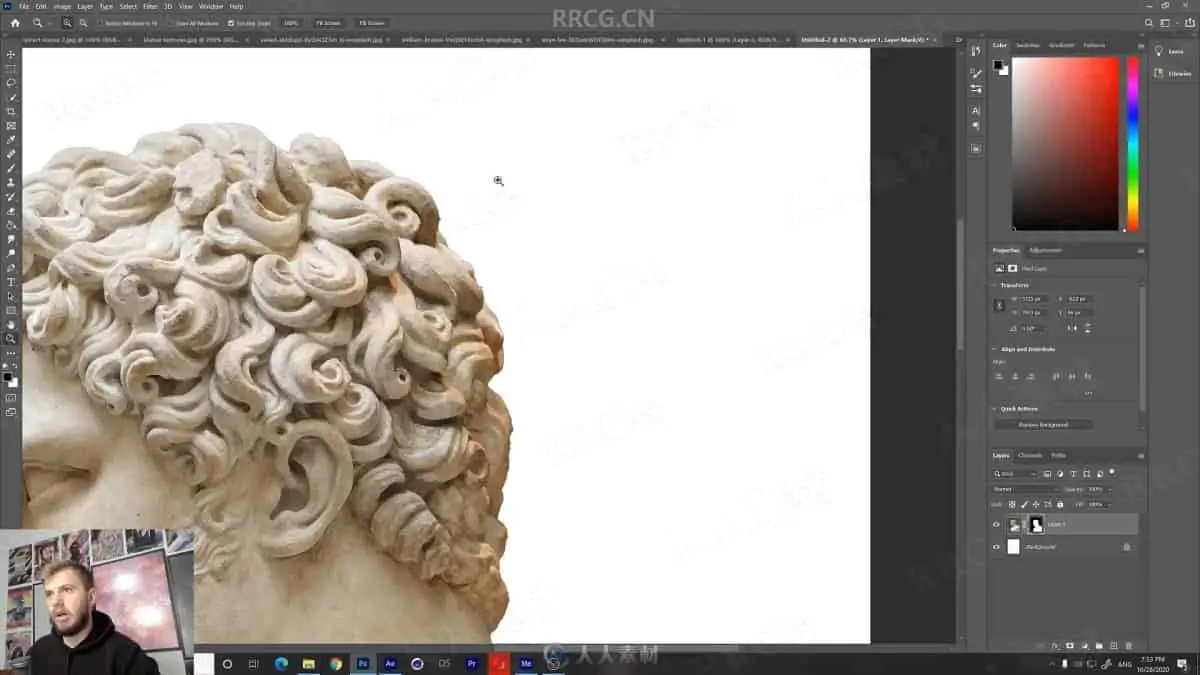Click the Remove Background button
This screenshot has width=1200, height=675.
pyautogui.click(x=1043, y=425)
